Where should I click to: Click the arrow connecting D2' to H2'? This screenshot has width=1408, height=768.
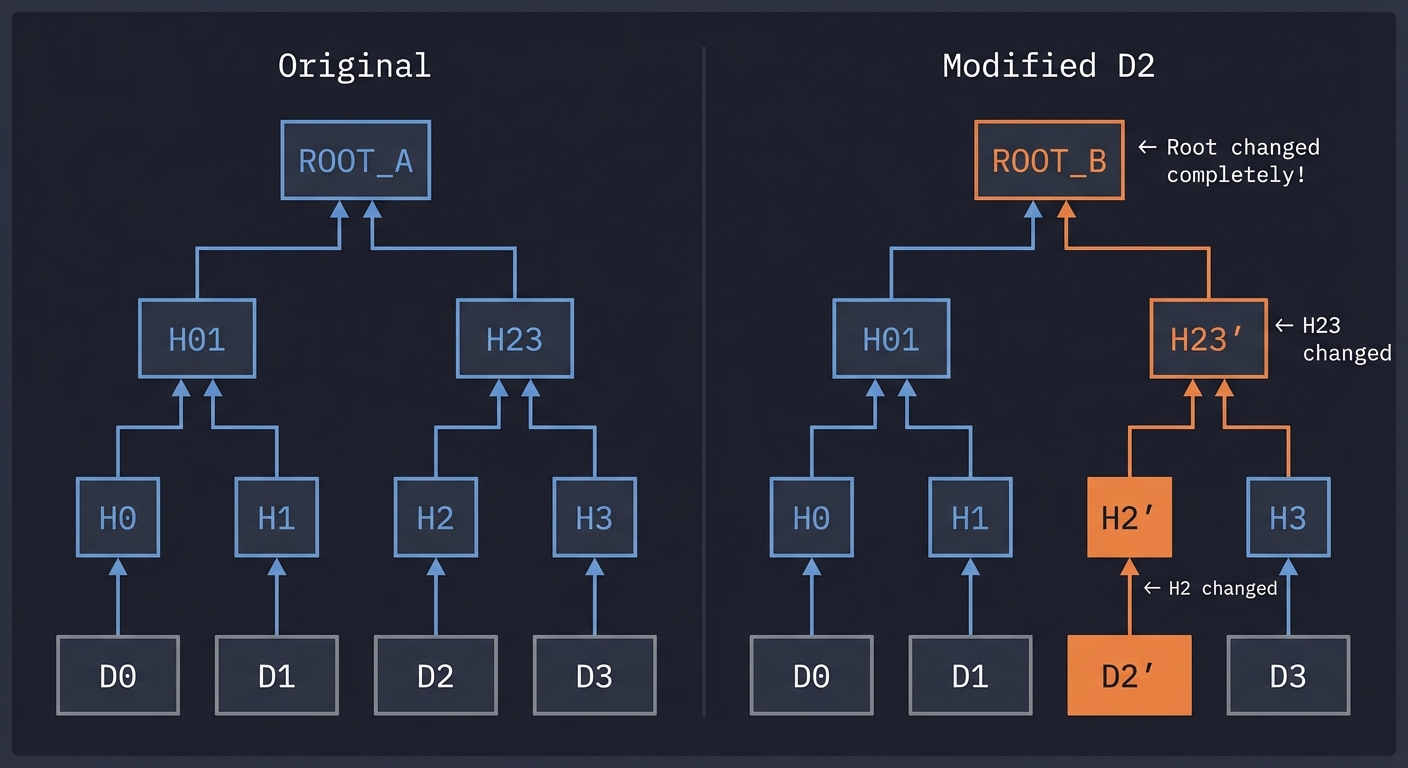pyautogui.click(x=1128, y=600)
